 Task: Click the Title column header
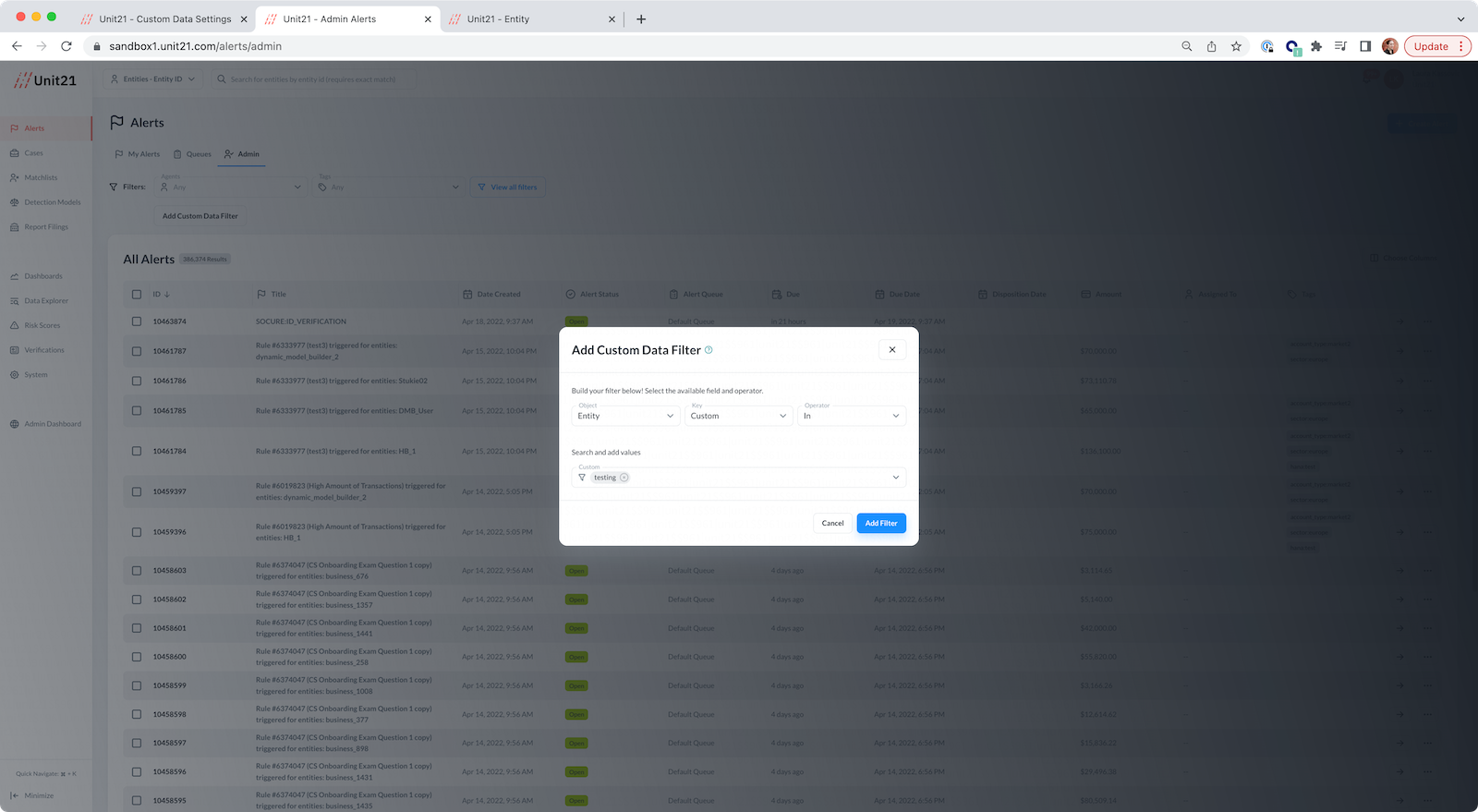click(272, 295)
